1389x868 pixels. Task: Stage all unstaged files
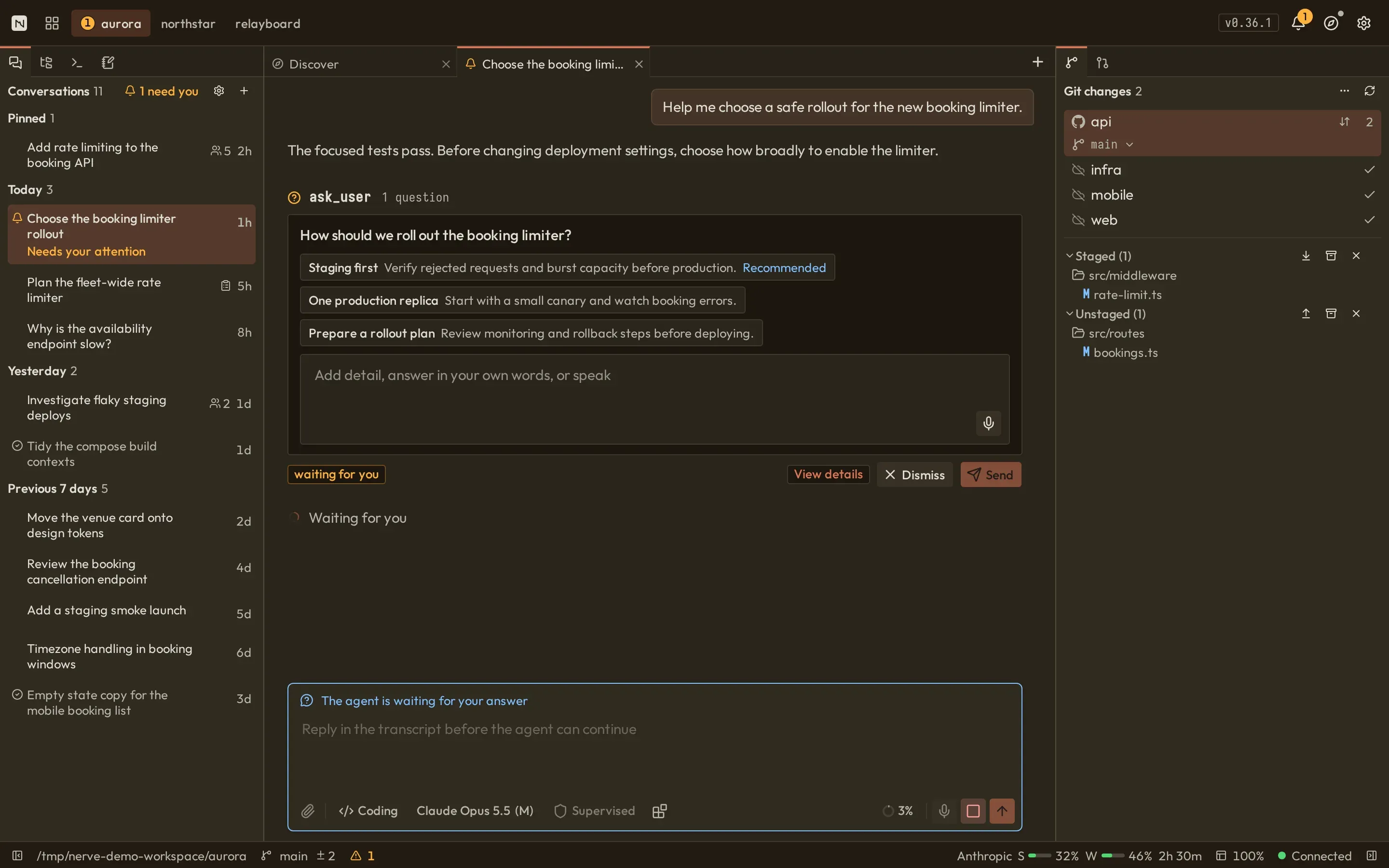[x=1306, y=313]
